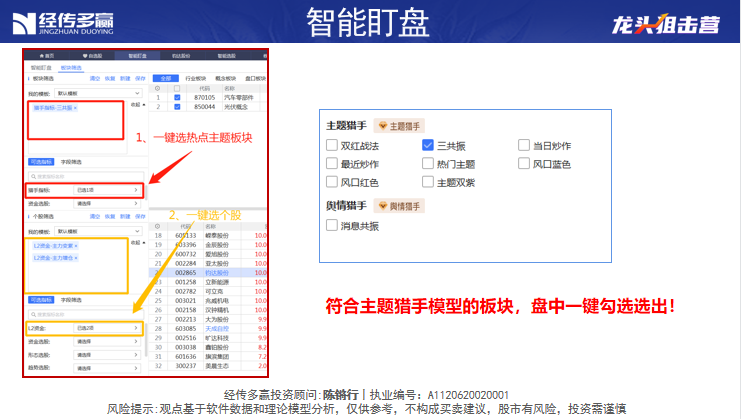The width and height of the screenshot is (741, 419).
Task: Switch to 概念板块 filter
Action: 225,78
